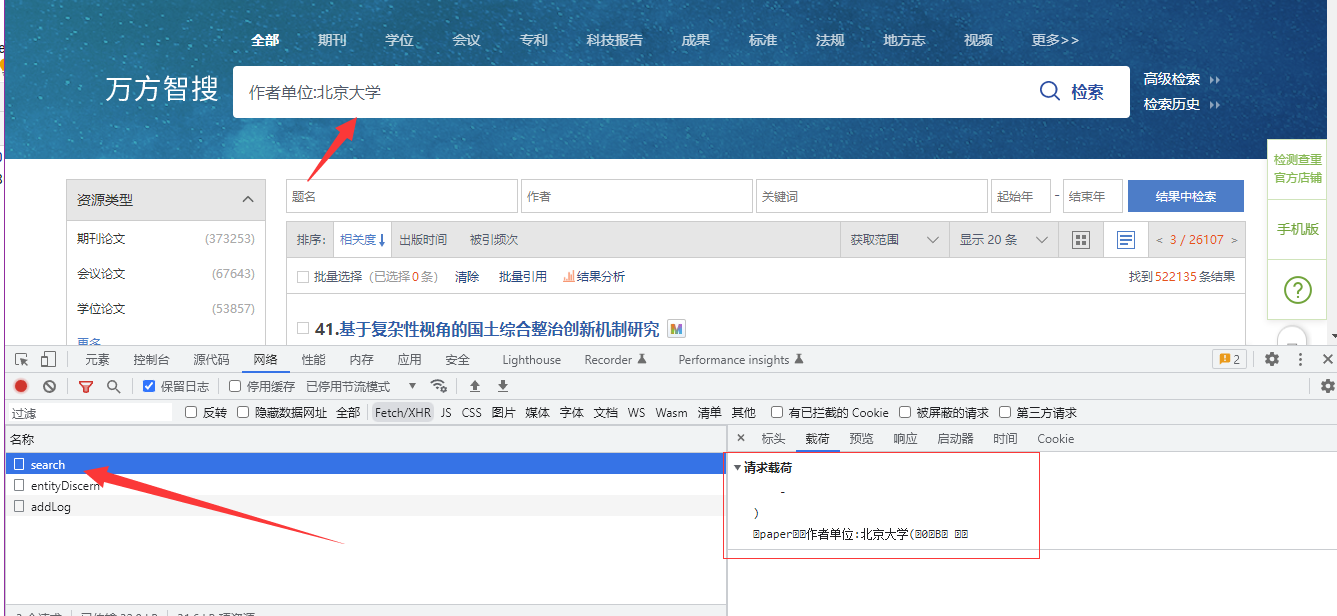The image size is (1337, 616).
Task: Go to next results page arrow
Action: [1234, 240]
